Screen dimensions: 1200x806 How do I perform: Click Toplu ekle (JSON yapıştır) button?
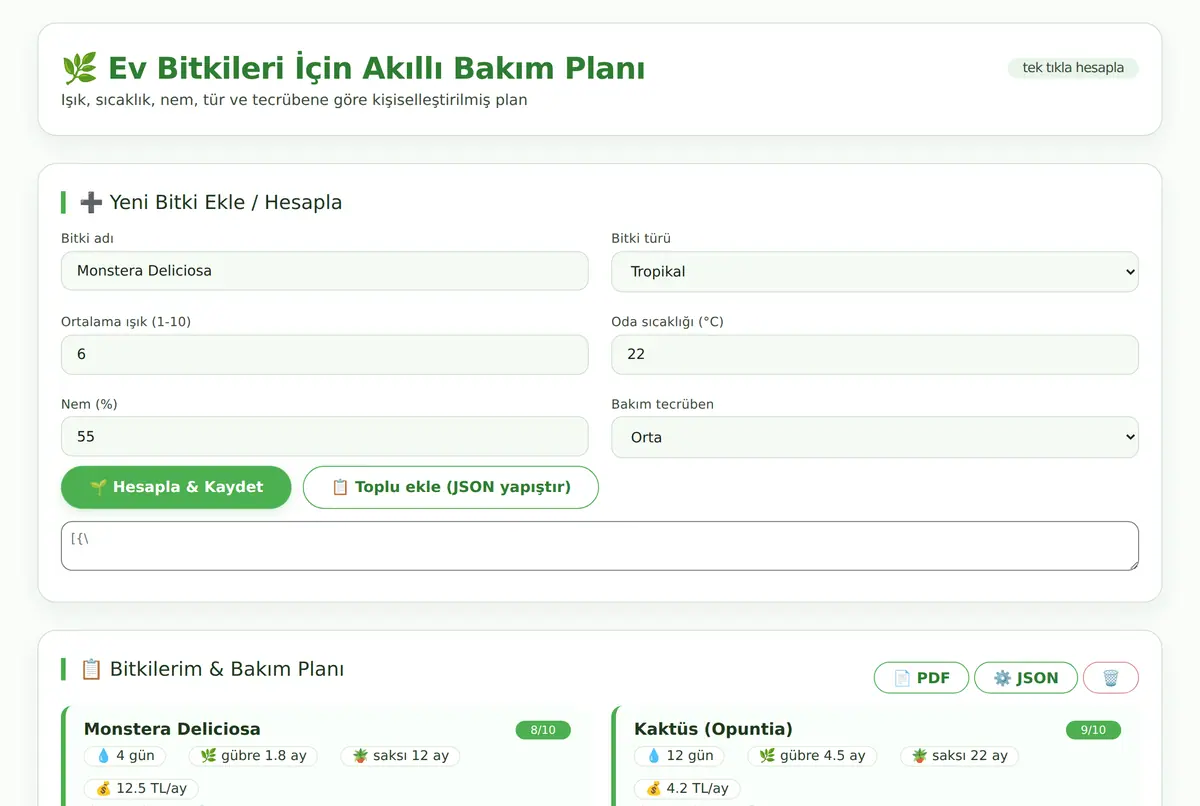point(451,487)
